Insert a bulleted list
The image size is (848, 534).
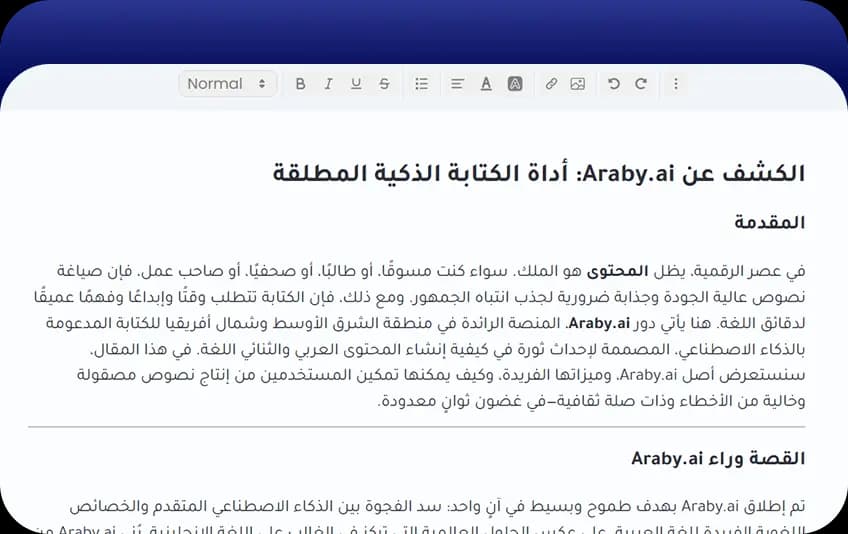421,84
